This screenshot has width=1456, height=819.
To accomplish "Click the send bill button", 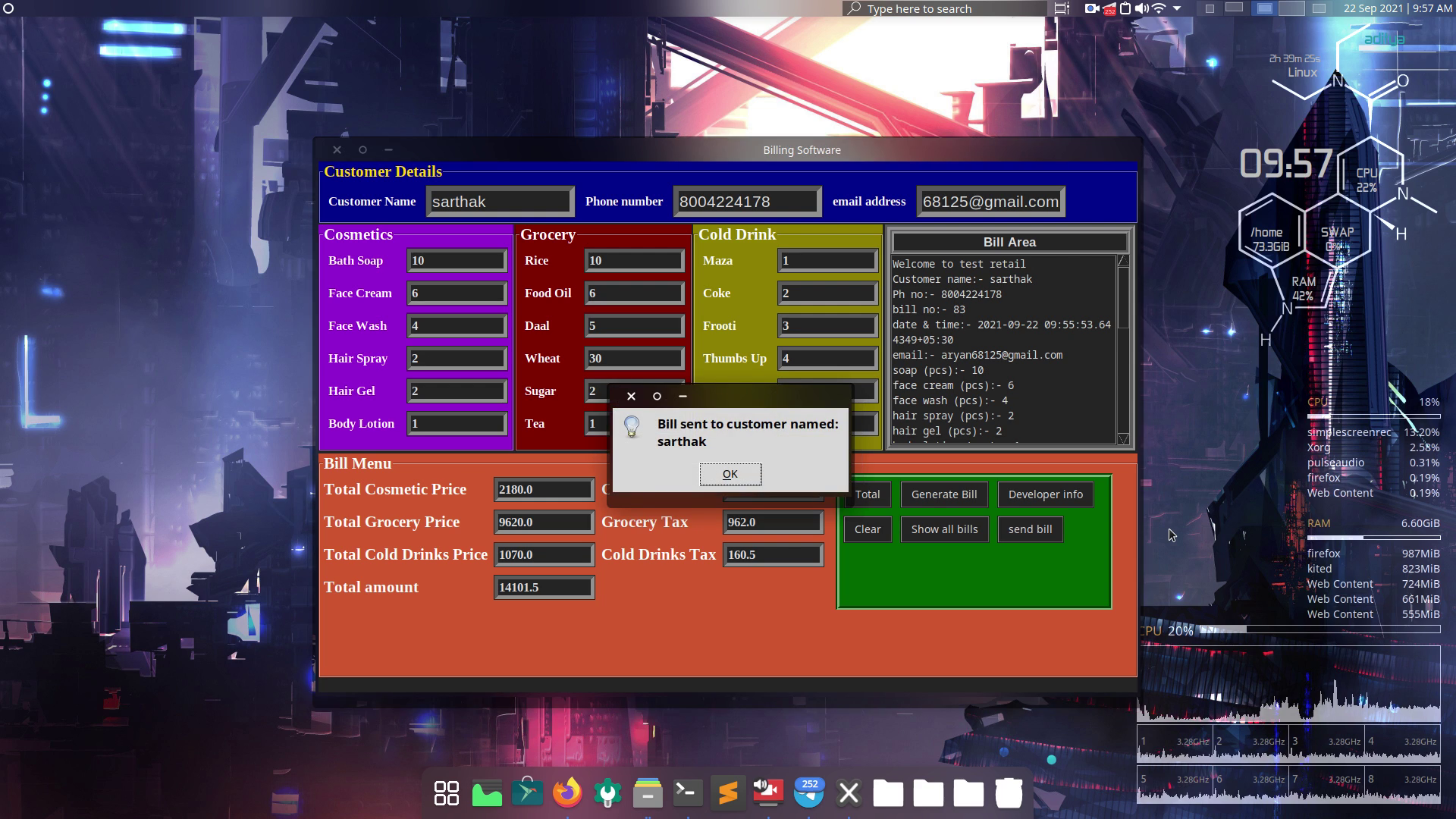I will (1030, 529).
